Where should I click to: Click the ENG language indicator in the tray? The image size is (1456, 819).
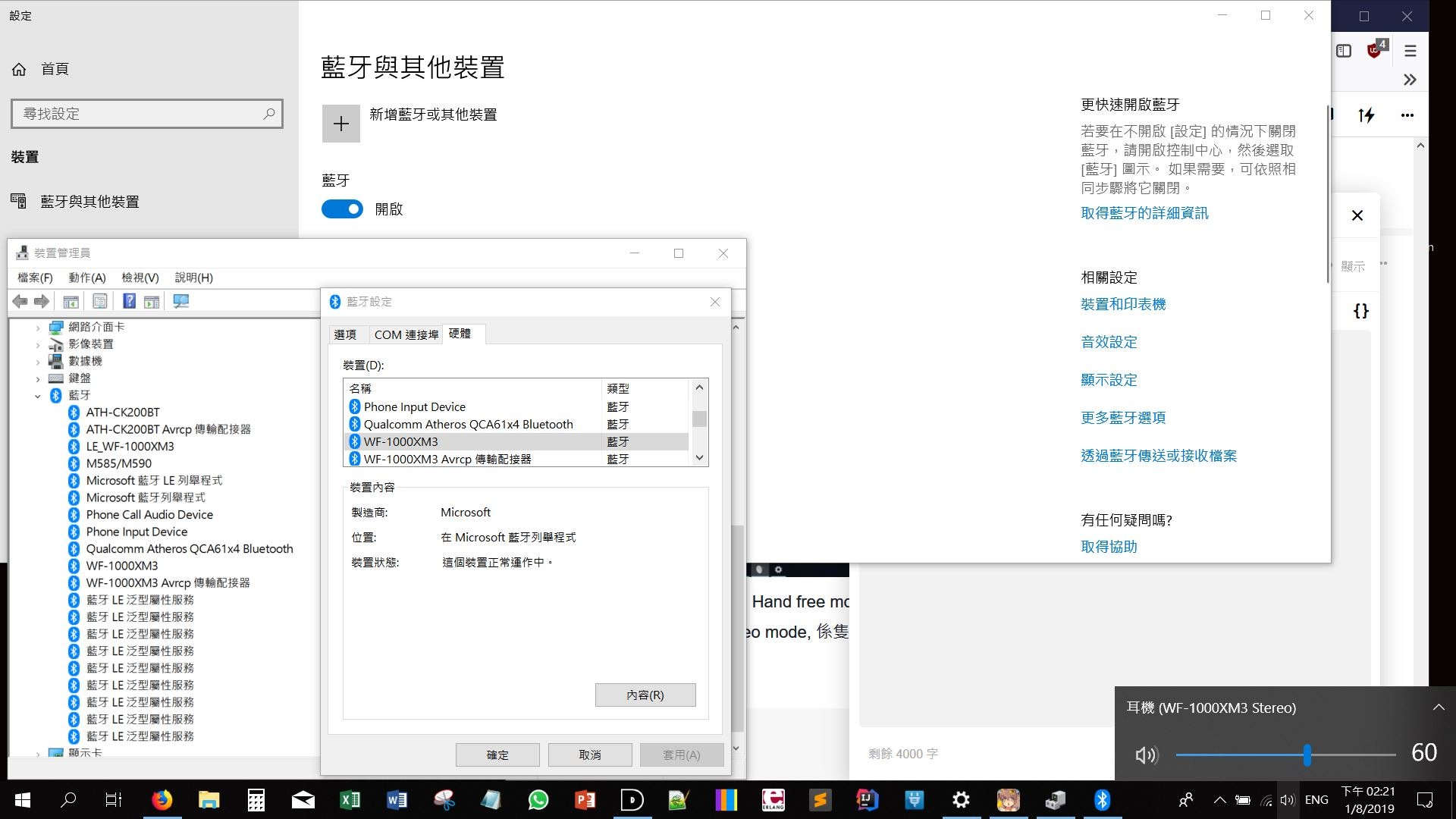tap(1316, 800)
